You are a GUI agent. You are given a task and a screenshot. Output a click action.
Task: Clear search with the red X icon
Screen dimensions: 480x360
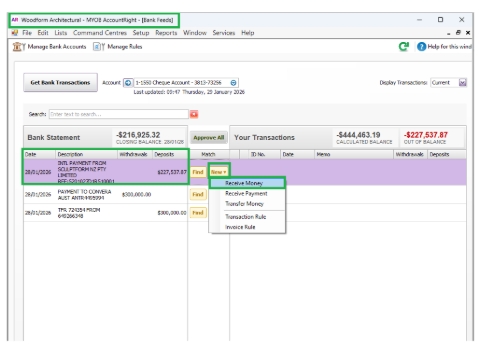[x=194, y=114]
